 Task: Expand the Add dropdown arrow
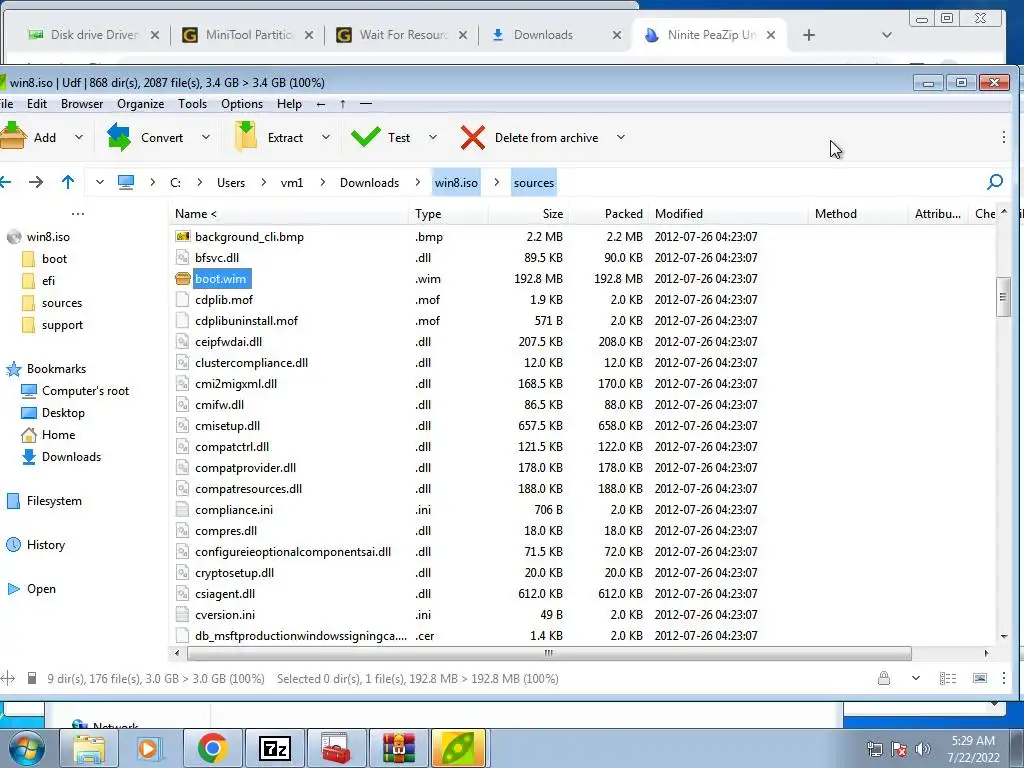click(79, 137)
